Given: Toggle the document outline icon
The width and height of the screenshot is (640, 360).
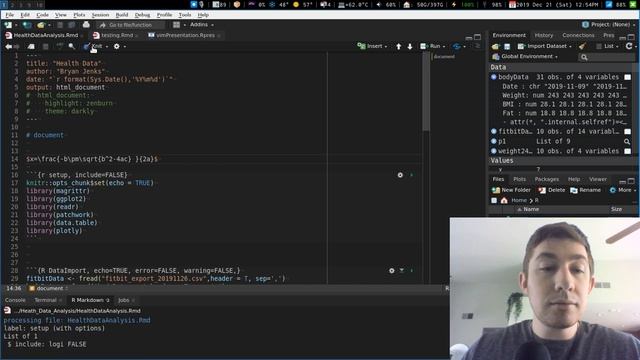Looking at the screenshot, I should 478,46.
